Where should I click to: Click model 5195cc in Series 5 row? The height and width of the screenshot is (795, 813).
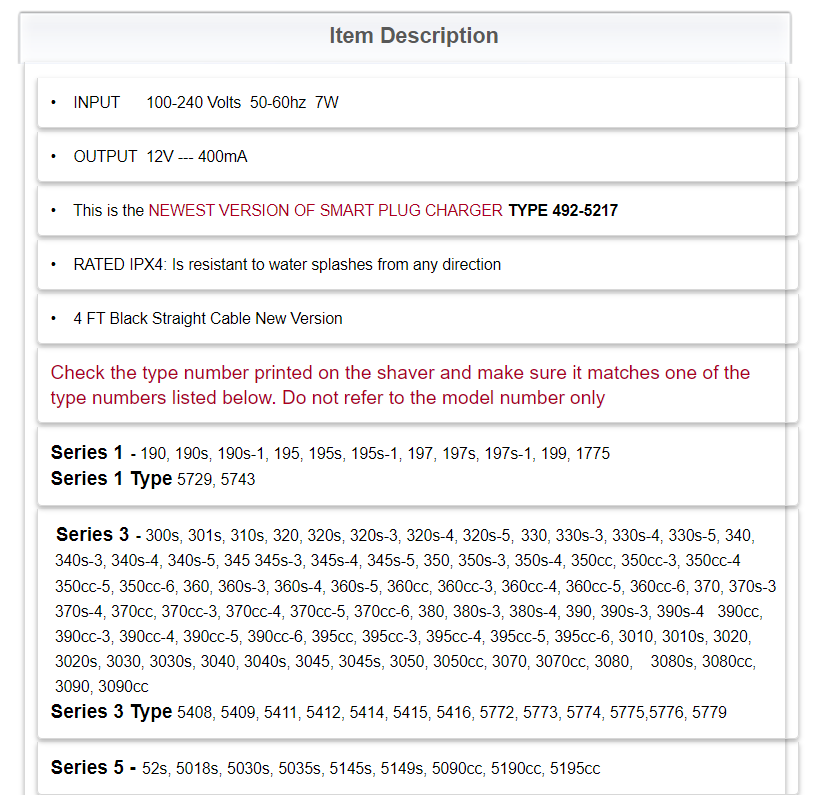point(575,769)
